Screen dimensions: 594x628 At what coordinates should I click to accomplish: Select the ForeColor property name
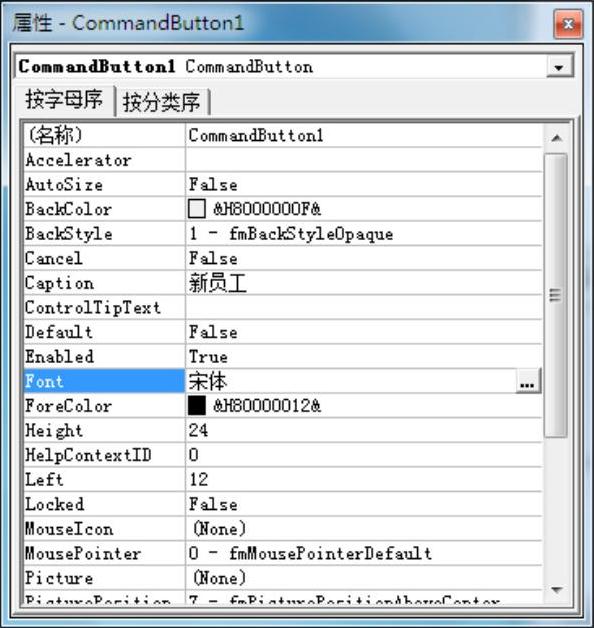coord(104,406)
